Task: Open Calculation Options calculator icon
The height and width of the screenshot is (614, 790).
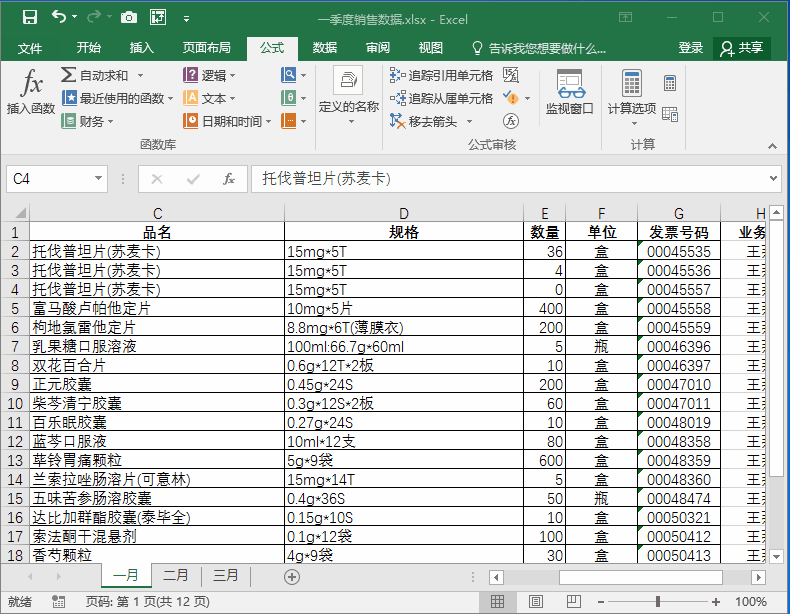Action: (x=632, y=83)
